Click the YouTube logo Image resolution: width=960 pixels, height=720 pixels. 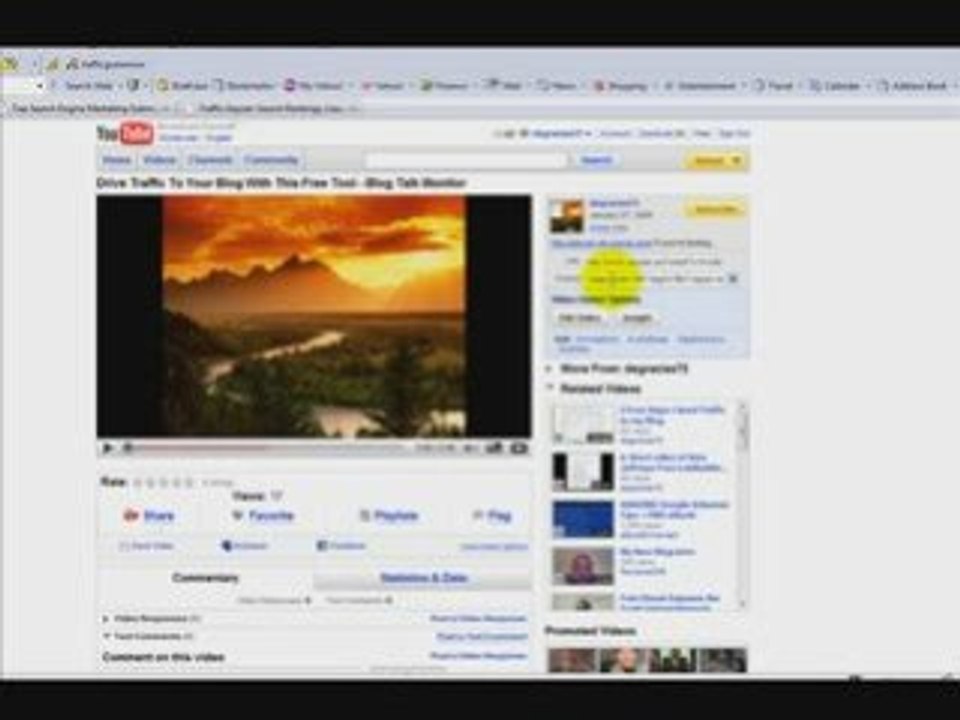tap(125, 133)
